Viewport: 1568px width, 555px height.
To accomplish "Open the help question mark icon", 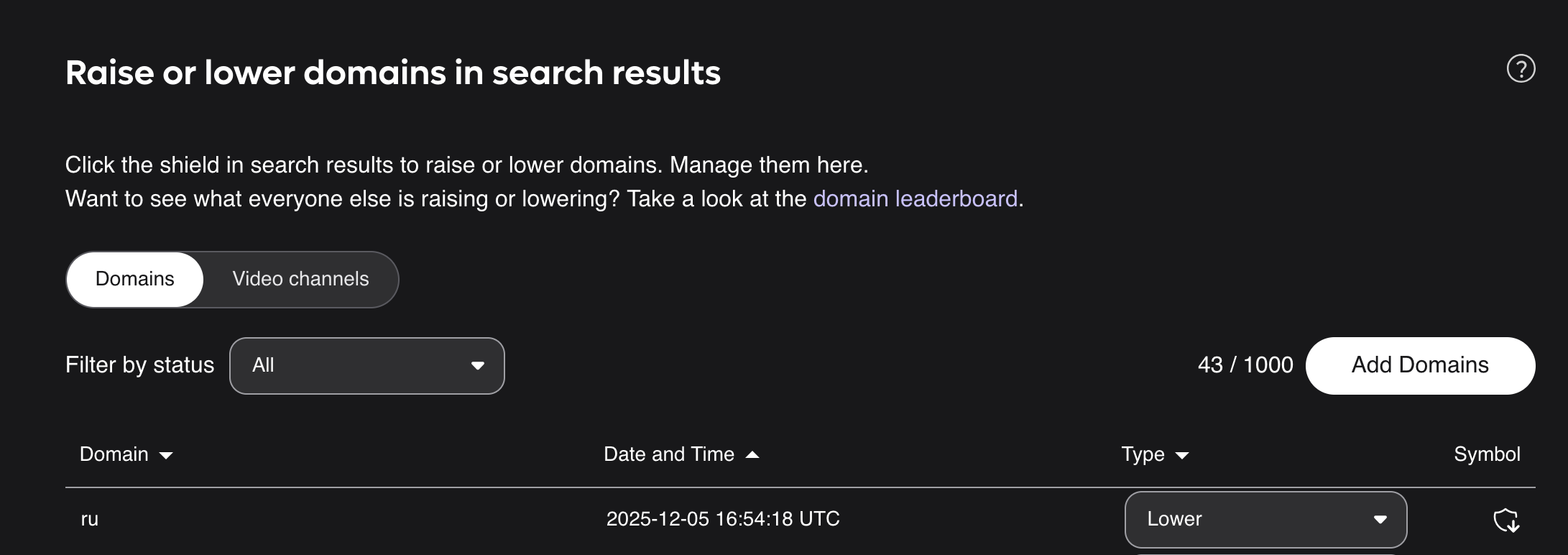I will (1521, 69).
